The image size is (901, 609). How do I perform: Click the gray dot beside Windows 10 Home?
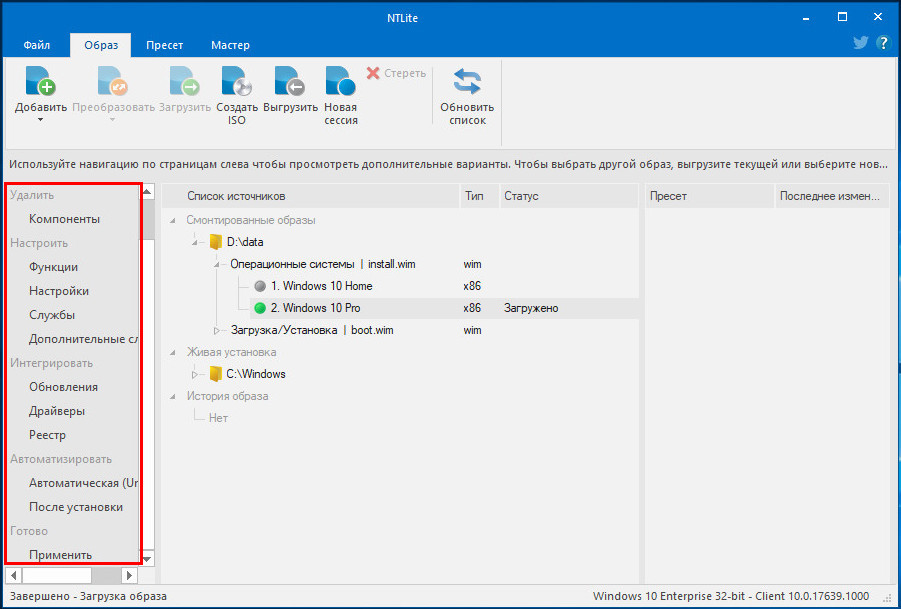coord(260,286)
